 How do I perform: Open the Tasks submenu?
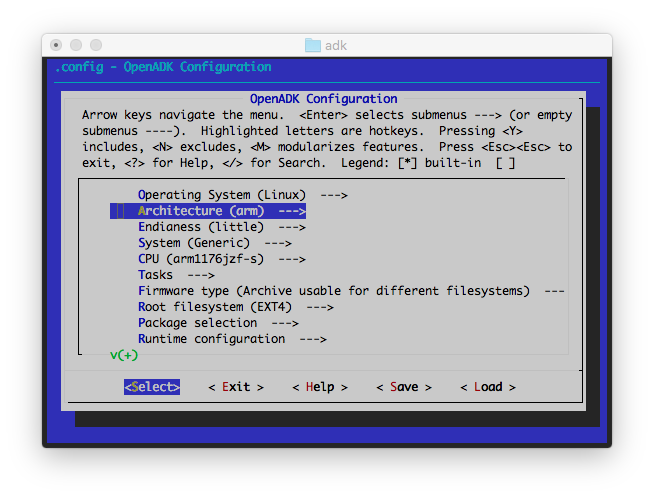(176, 275)
